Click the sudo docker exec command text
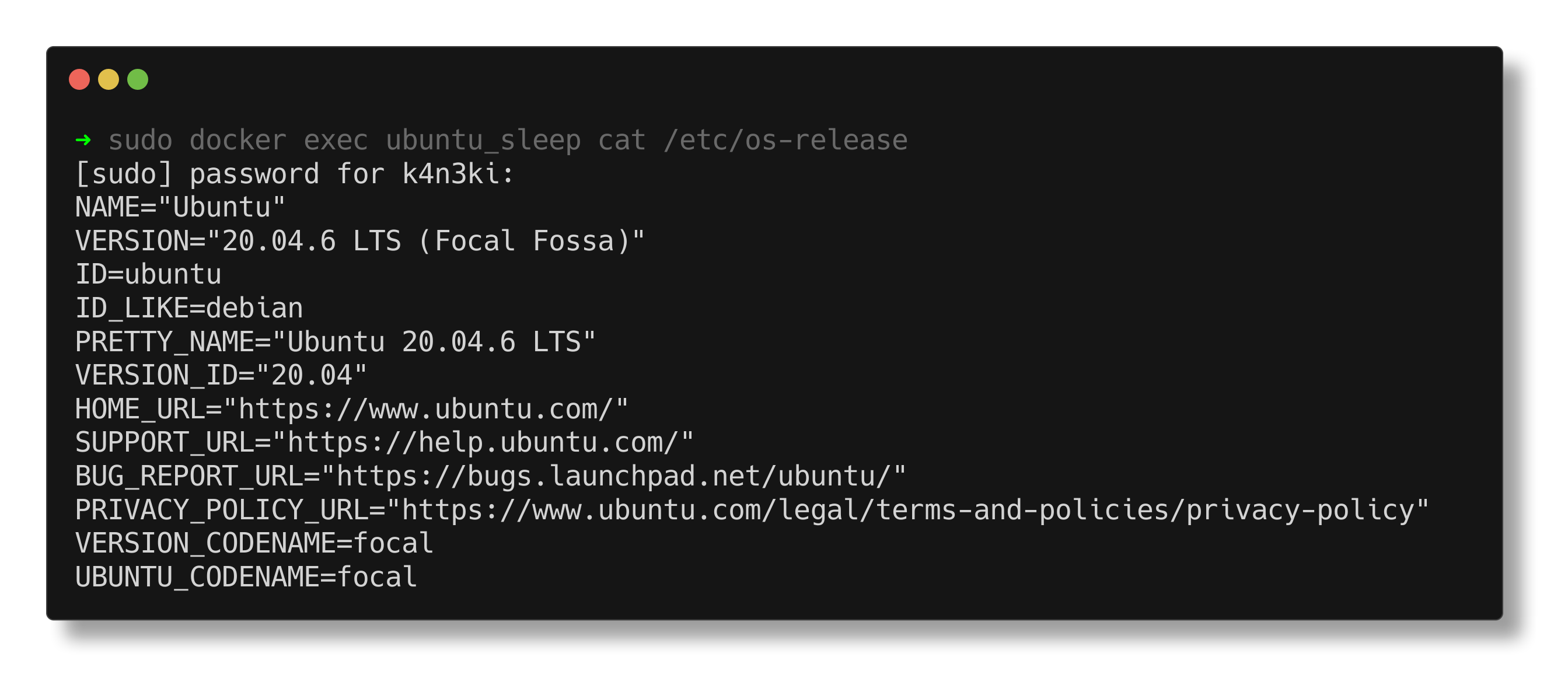Image resolution: width=1568 pixels, height=685 pixels. tap(508, 141)
